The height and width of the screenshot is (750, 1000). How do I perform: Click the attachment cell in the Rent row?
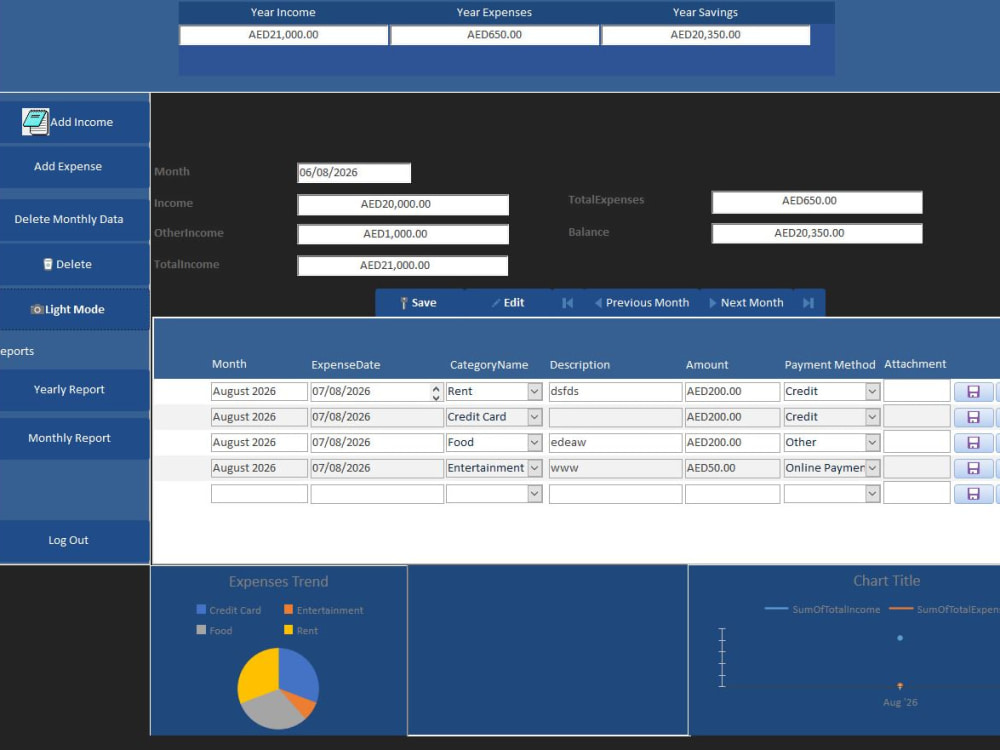pos(916,392)
